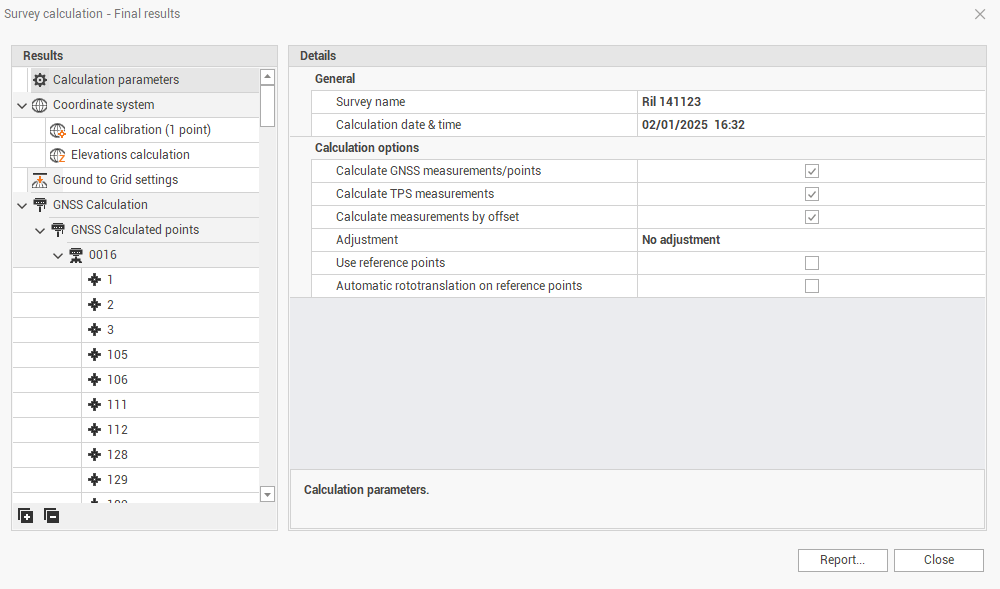This screenshot has width=1000, height=589.
Task: Select point 105 in results tree
Action: (117, 355)
